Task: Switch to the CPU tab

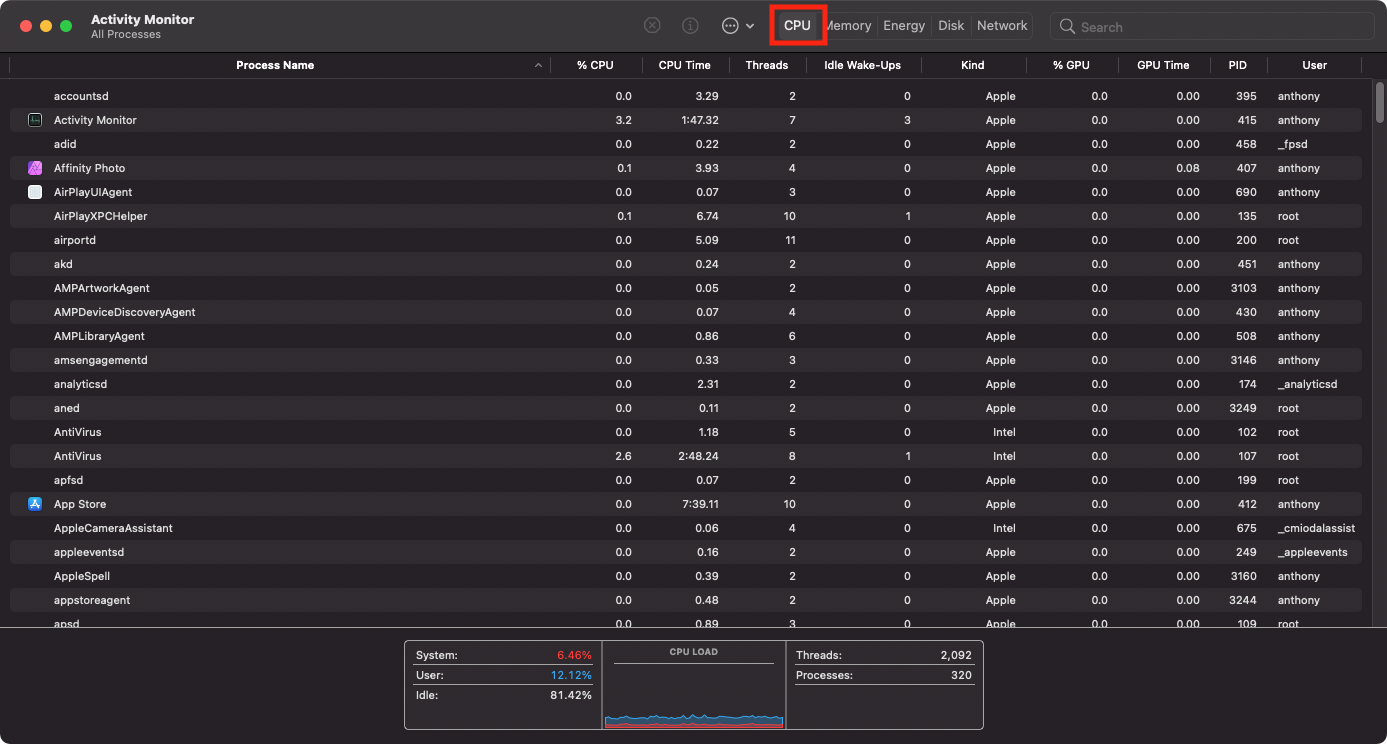Action: pyautogui.click(x=797, y=25)
